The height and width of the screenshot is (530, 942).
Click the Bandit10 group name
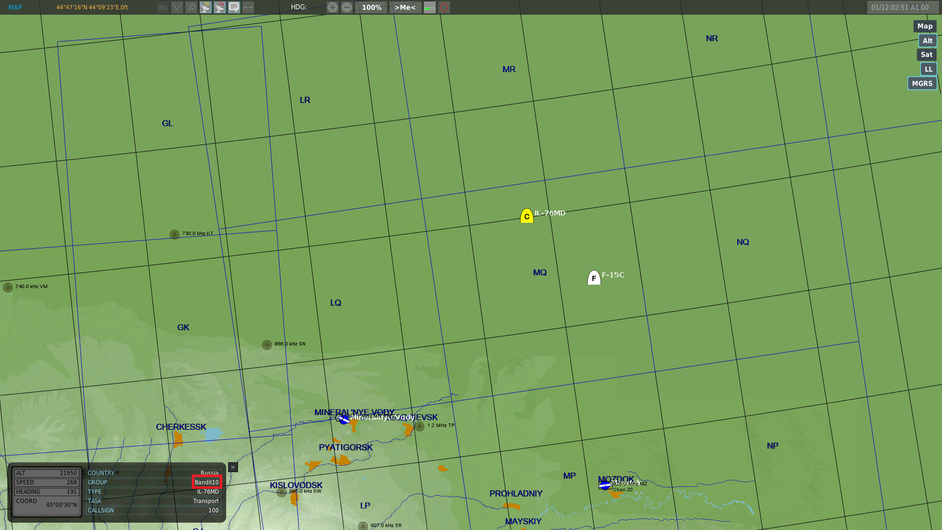[x=206, y=482]
